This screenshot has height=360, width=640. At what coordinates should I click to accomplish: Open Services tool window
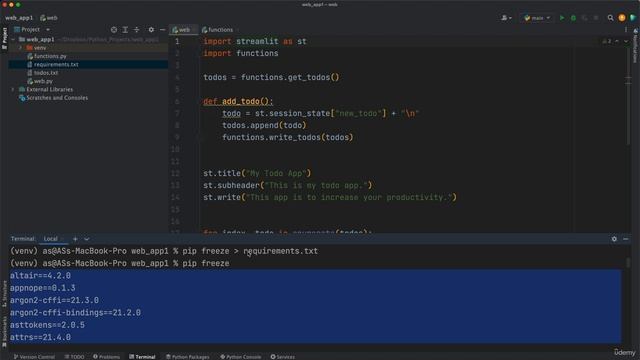282,357
